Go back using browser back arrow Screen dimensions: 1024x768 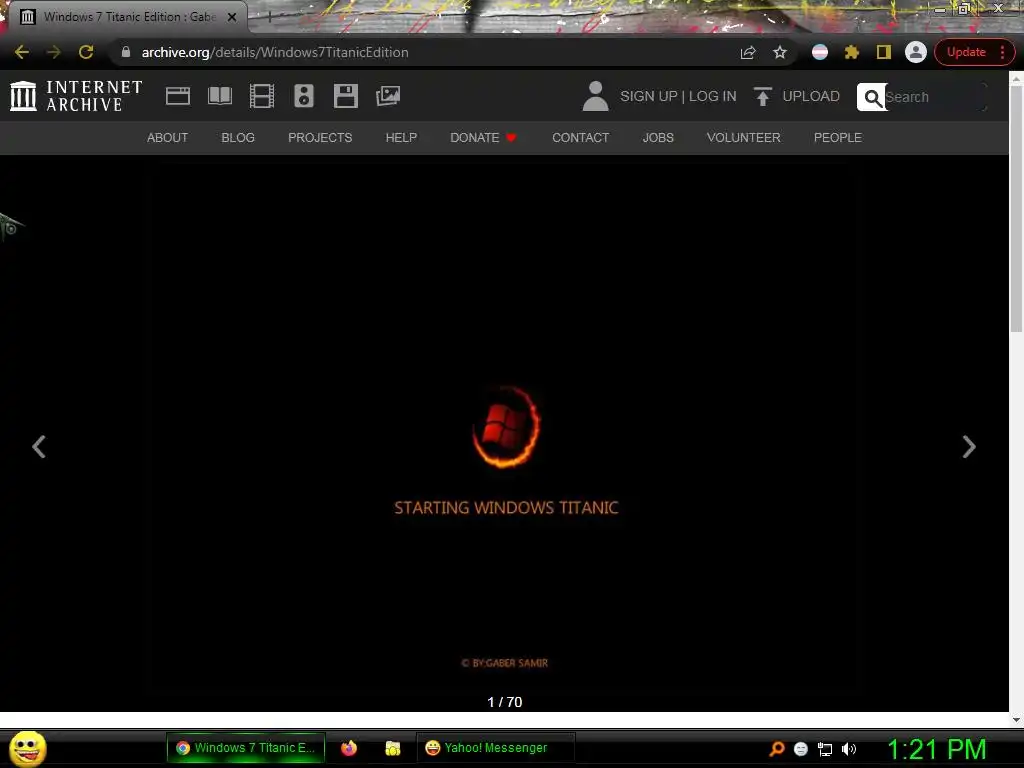22,52
